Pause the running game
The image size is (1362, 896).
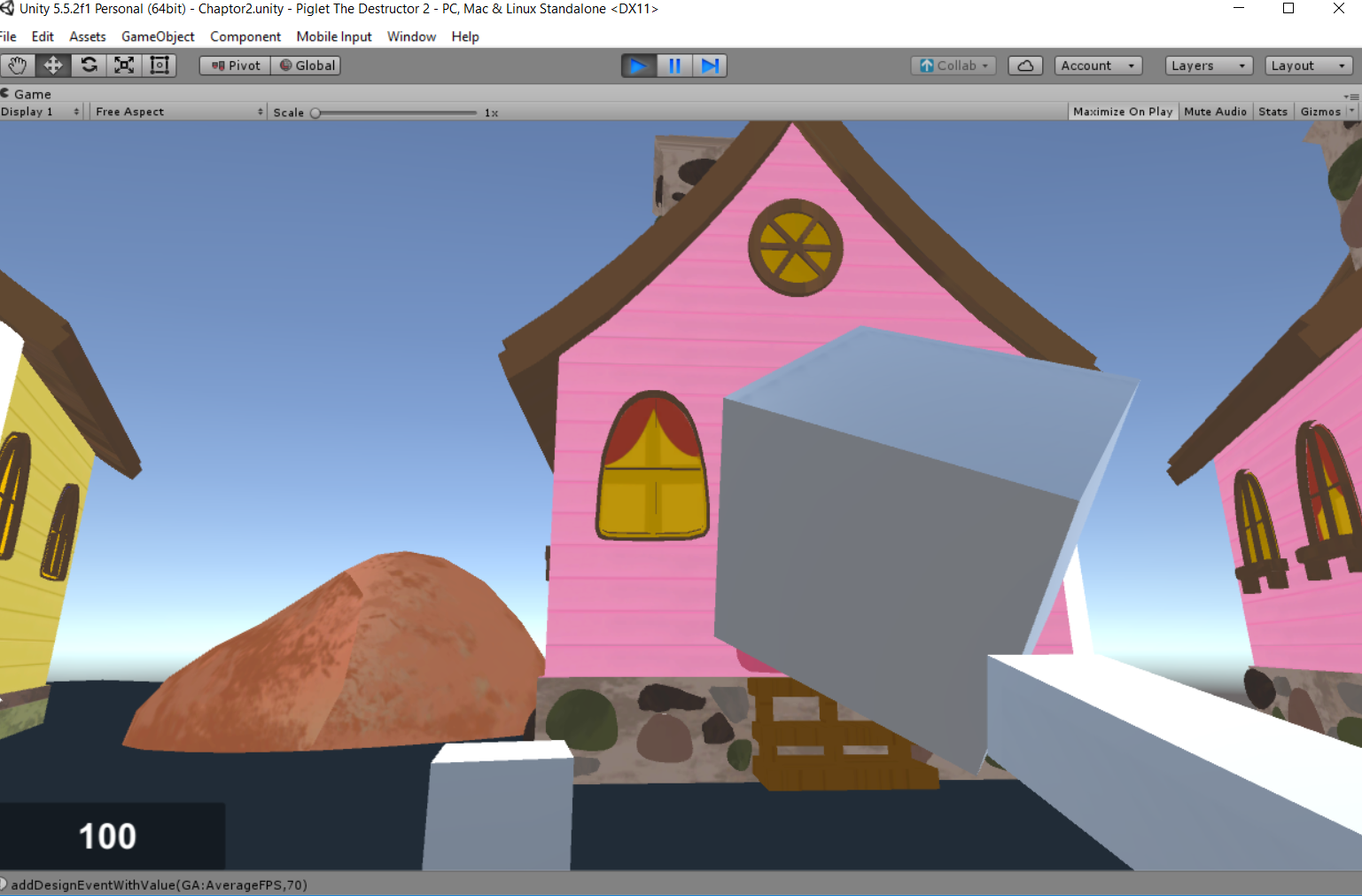(x=674, y=66)
